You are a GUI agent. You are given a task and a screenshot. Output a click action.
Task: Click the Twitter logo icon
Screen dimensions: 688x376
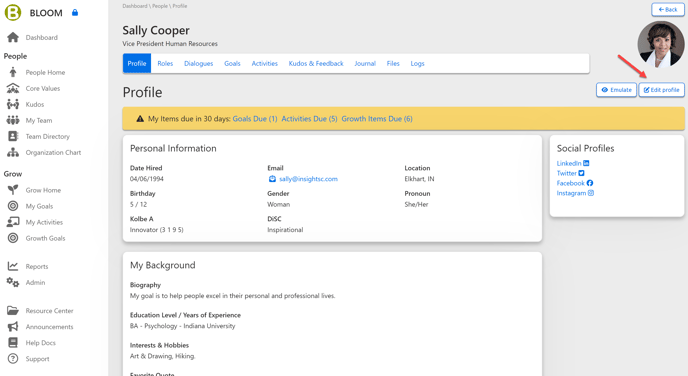[581, 173]
